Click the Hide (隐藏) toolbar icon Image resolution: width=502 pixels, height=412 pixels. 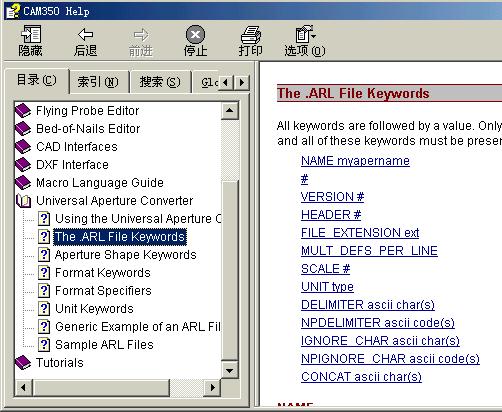pos(30,34)
